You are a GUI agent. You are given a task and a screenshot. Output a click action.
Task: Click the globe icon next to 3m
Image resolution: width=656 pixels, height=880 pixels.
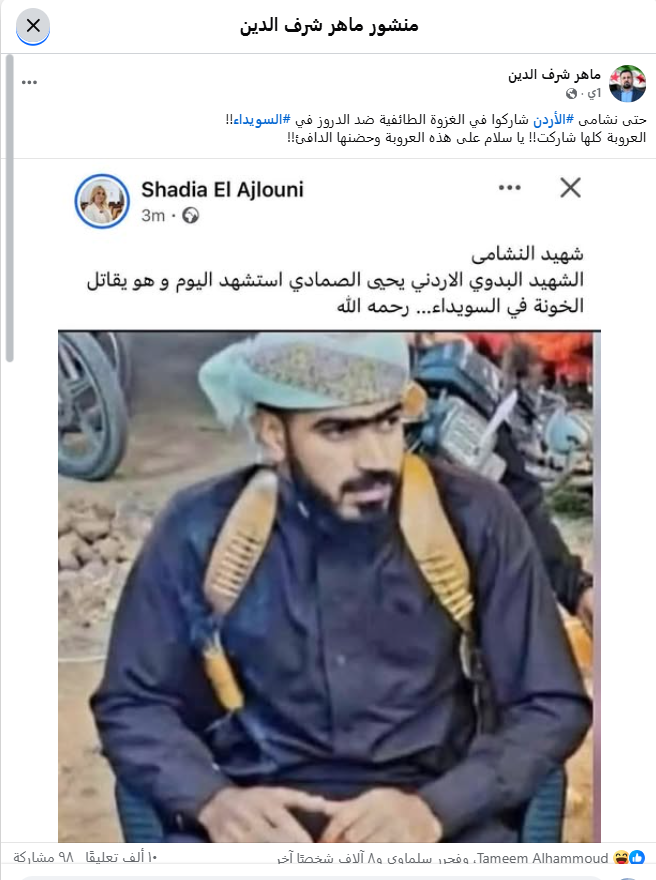click(x=191, y=216)
